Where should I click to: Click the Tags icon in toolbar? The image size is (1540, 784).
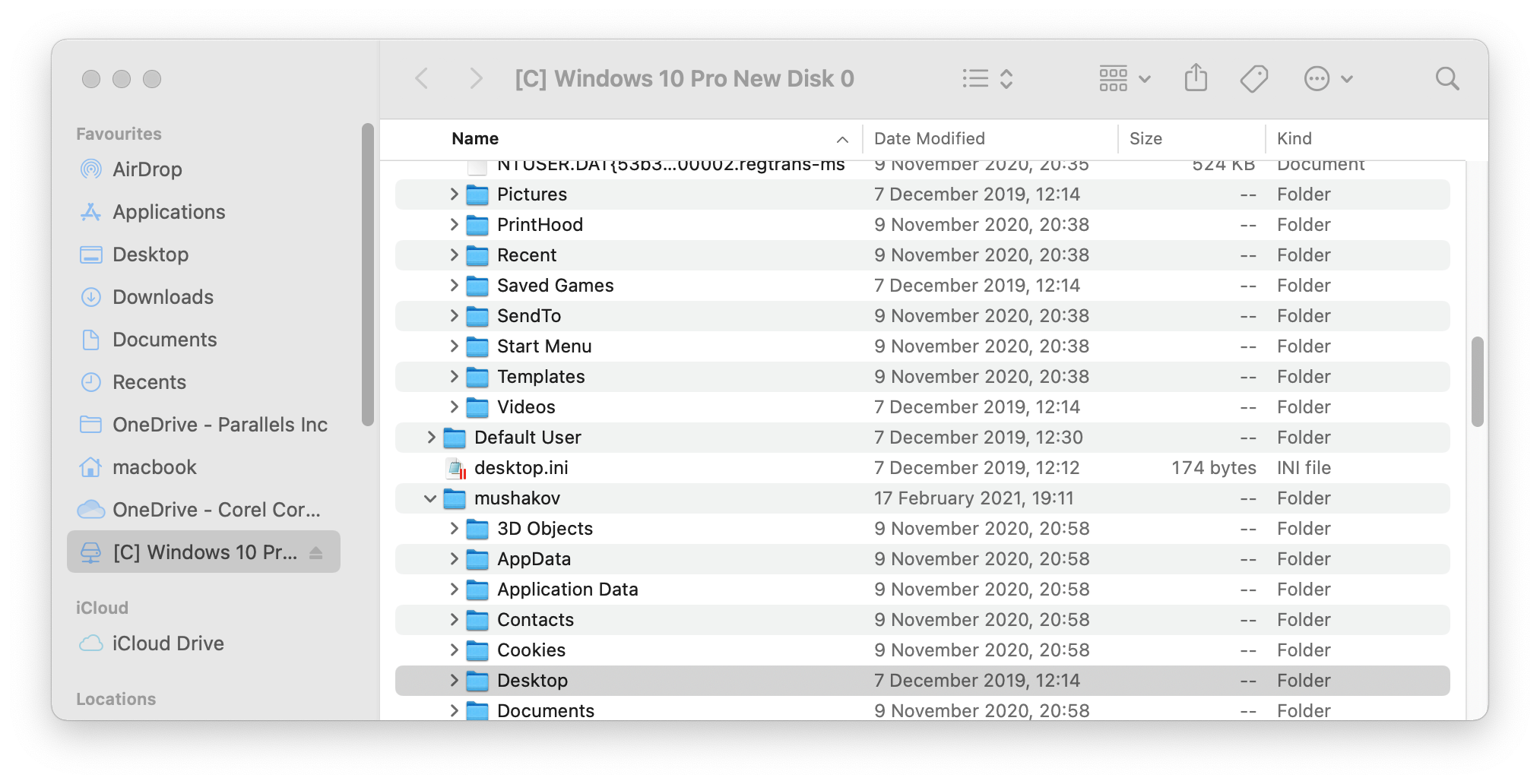click(x=1253, y=78)
